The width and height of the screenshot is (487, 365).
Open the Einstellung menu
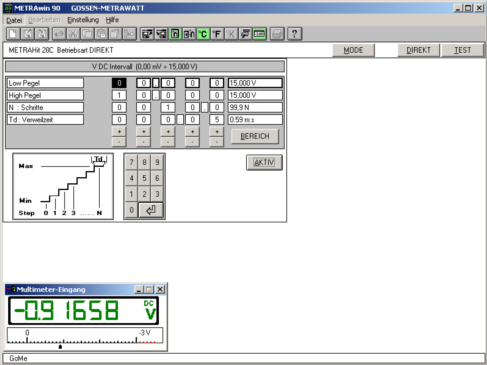83,20
